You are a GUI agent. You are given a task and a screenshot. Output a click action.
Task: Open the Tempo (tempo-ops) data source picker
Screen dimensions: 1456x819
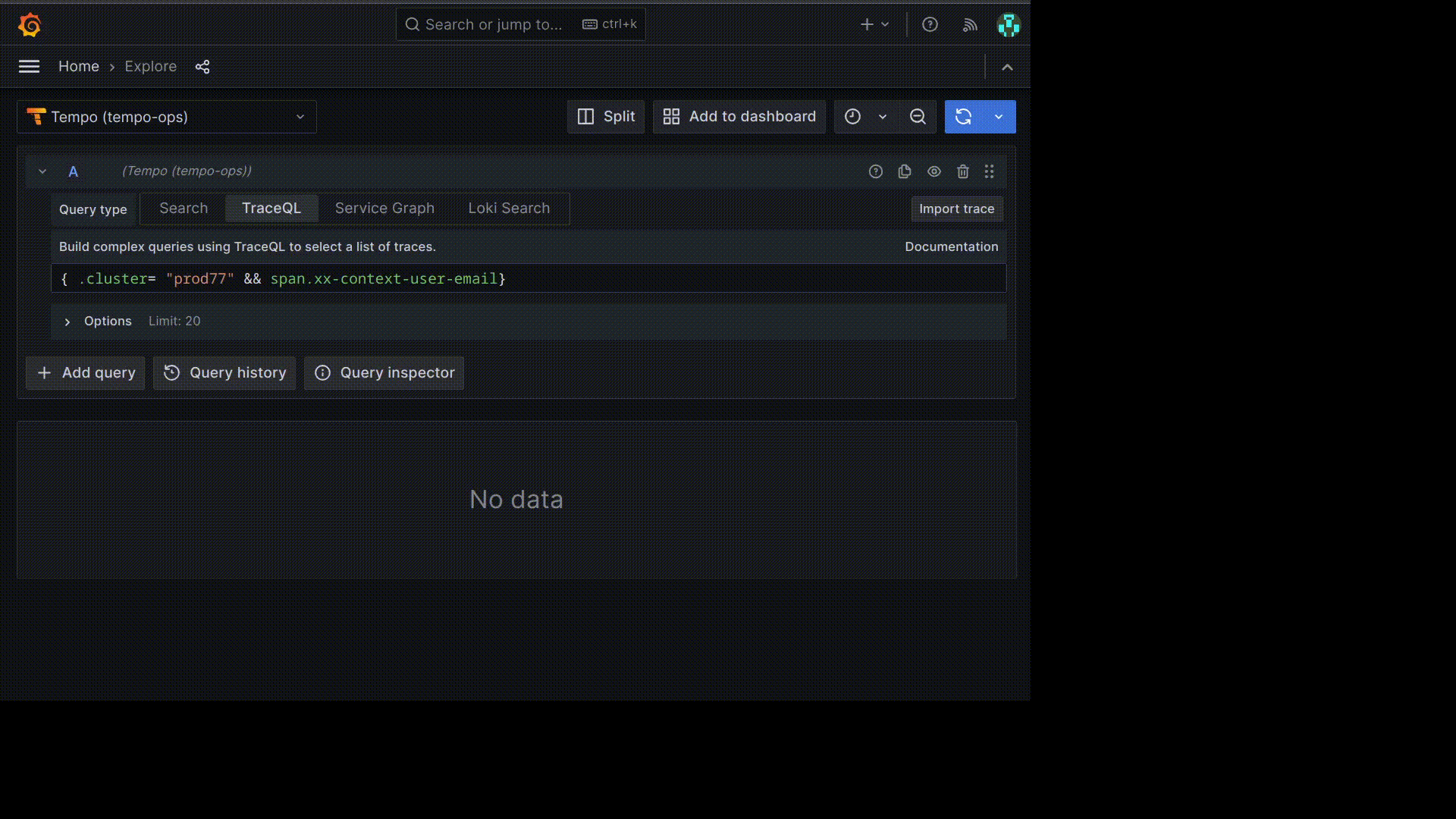(x=166, y=117)
